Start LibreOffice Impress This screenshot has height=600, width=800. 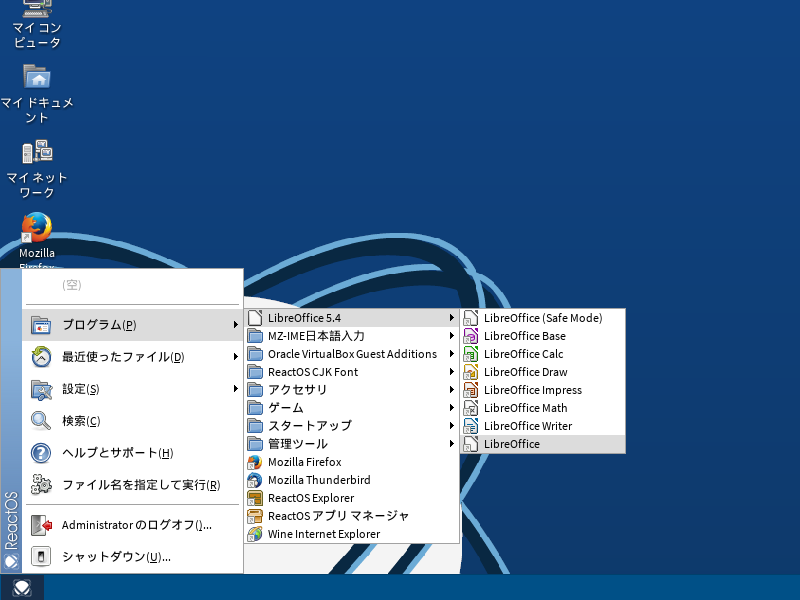[532, 390]
